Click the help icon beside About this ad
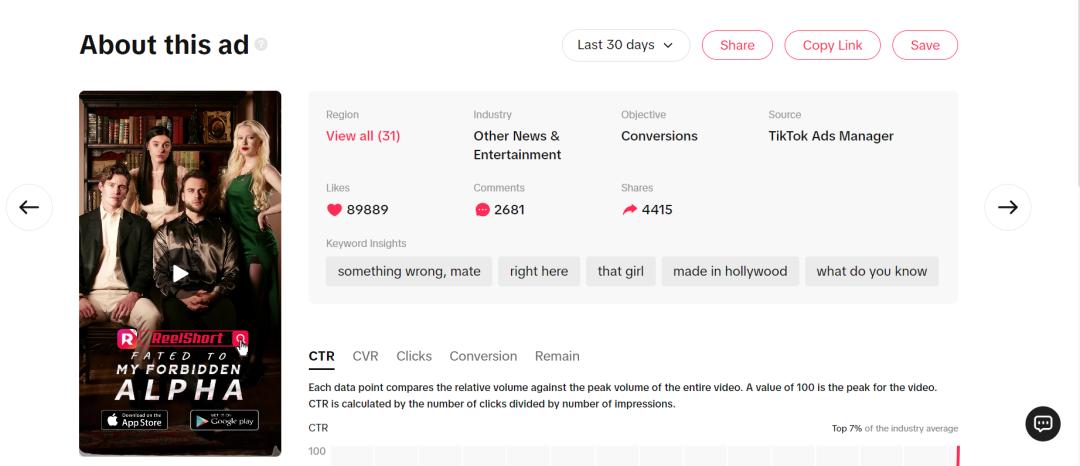This screenshot has height=466, width=1080. click(261, 45)
